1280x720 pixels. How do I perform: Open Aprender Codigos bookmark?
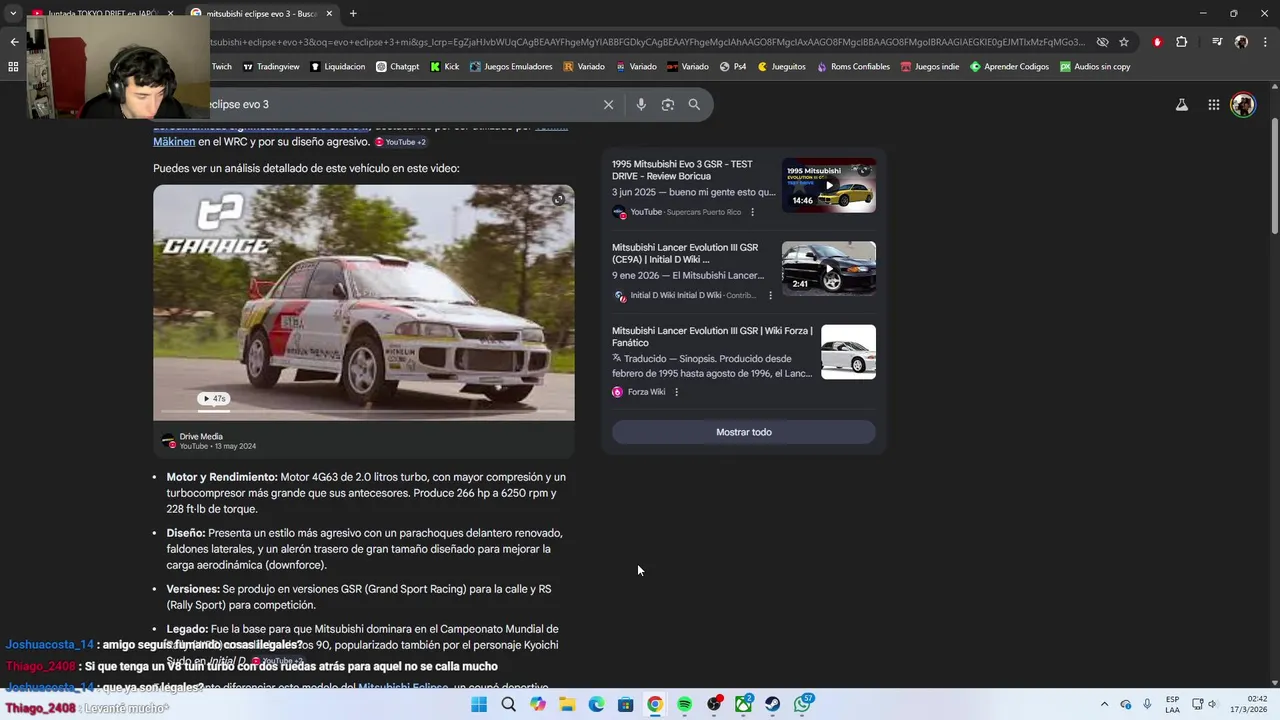tap(1009, 67)
